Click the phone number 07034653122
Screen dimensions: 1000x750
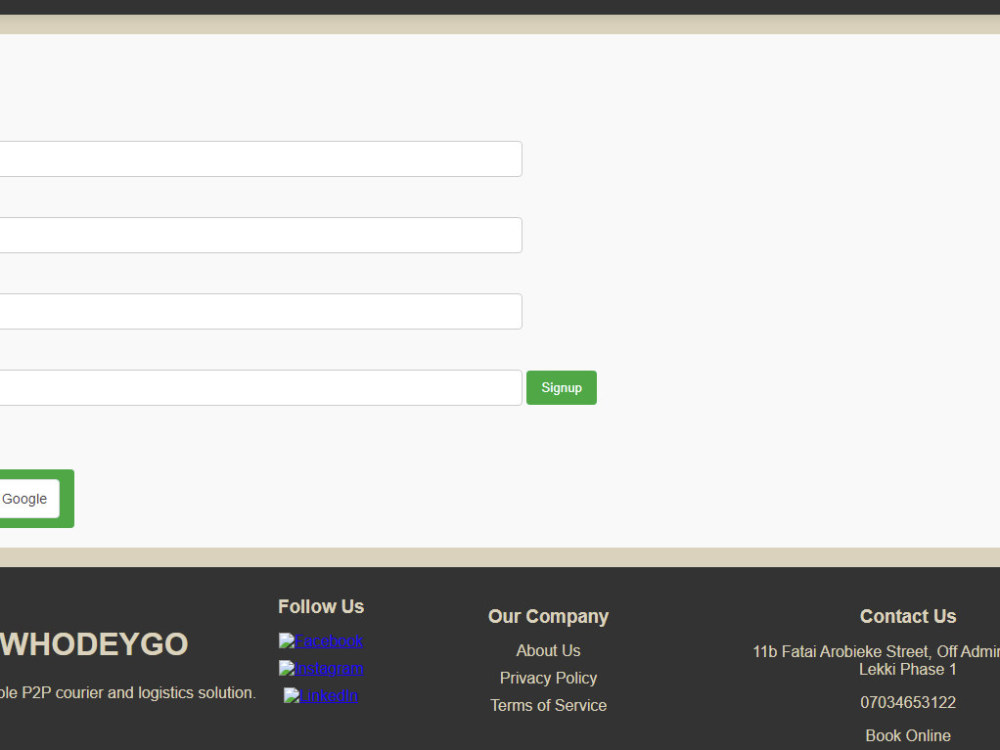pyautogui.click(x=908, y=702)
